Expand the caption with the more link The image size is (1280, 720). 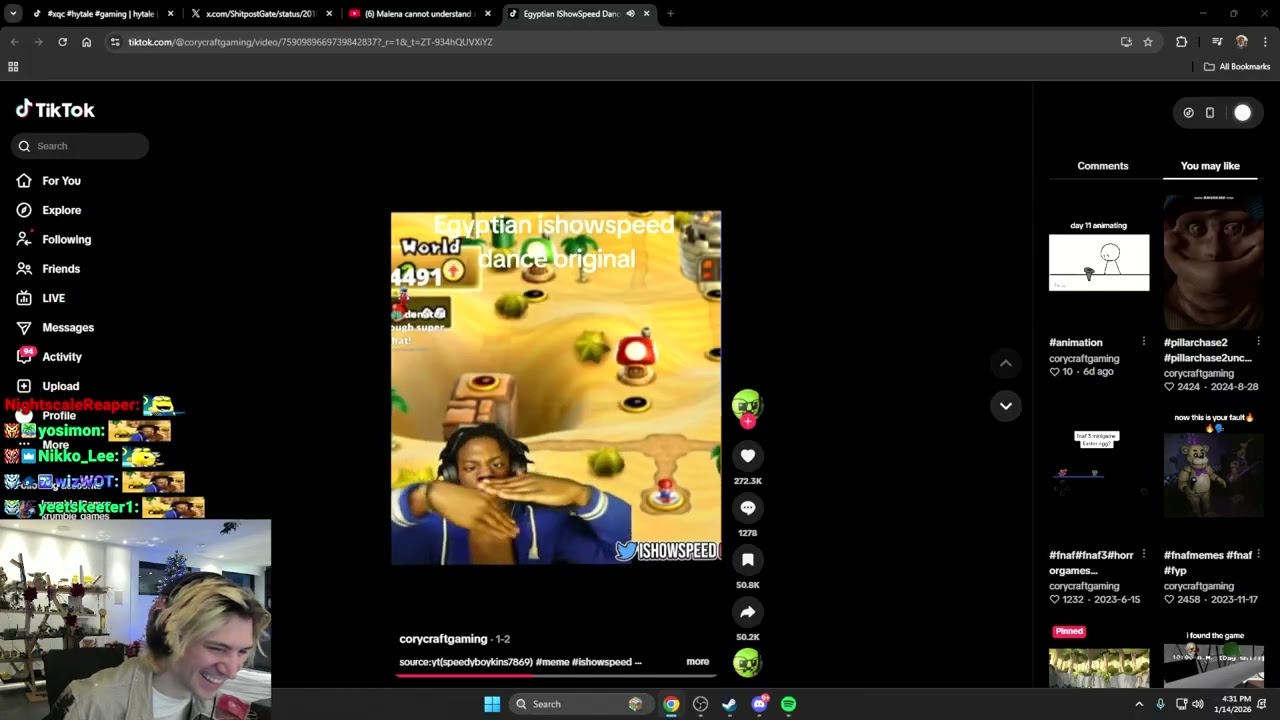697,662
